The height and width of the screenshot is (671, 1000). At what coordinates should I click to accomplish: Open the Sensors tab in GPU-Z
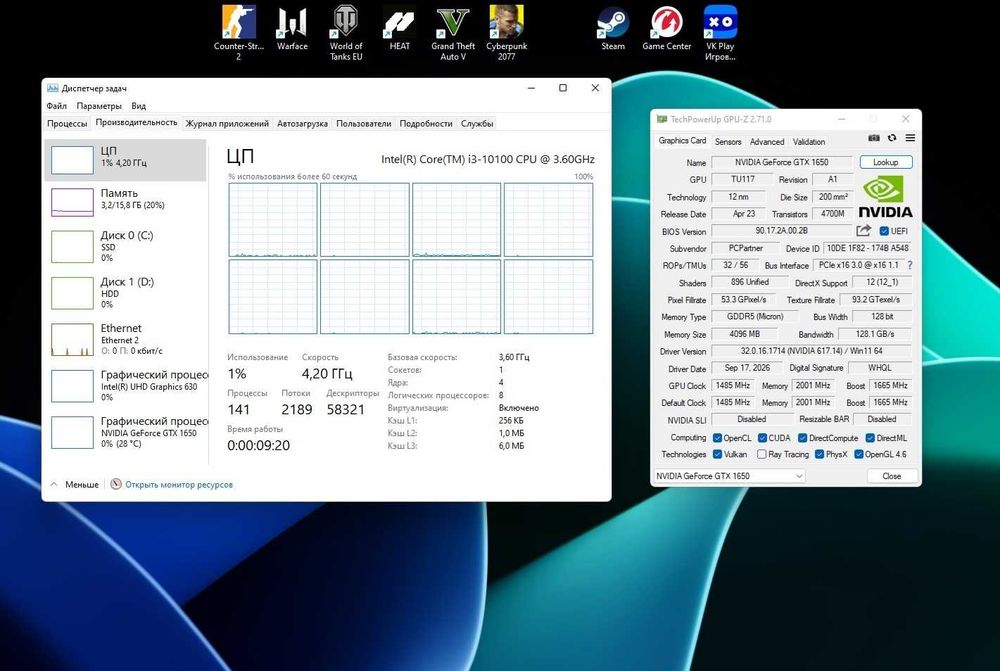click(728, 142)
